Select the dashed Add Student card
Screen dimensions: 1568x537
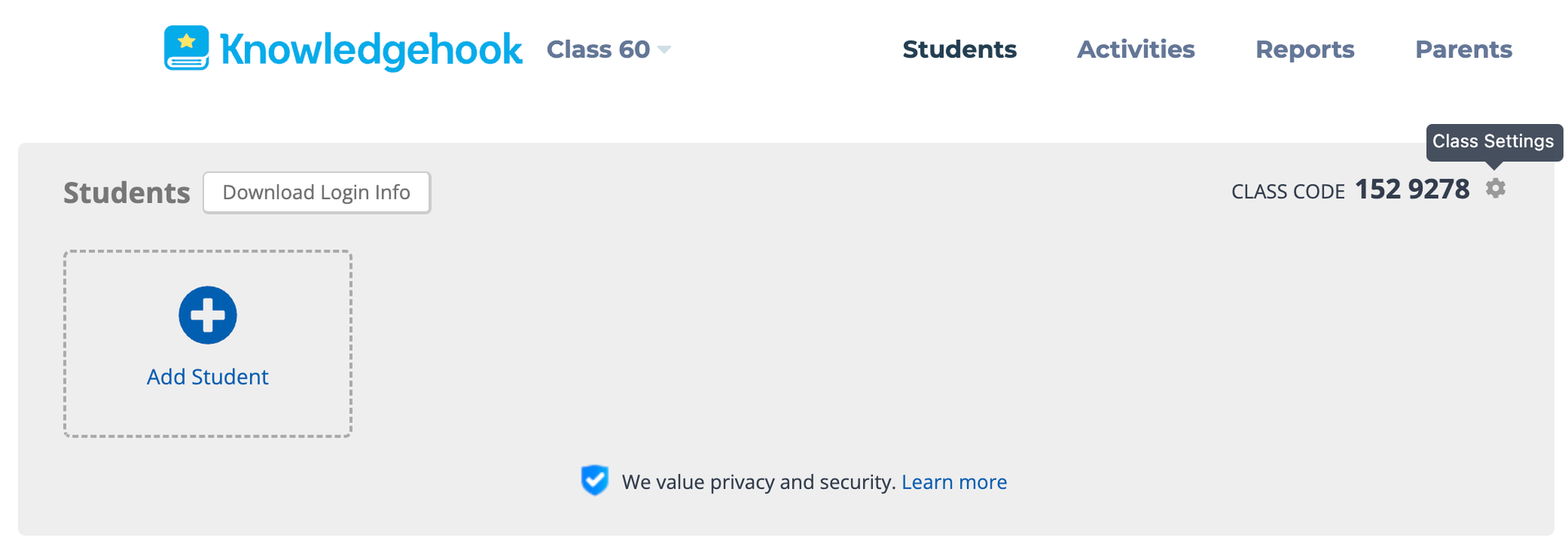point(207,344)
